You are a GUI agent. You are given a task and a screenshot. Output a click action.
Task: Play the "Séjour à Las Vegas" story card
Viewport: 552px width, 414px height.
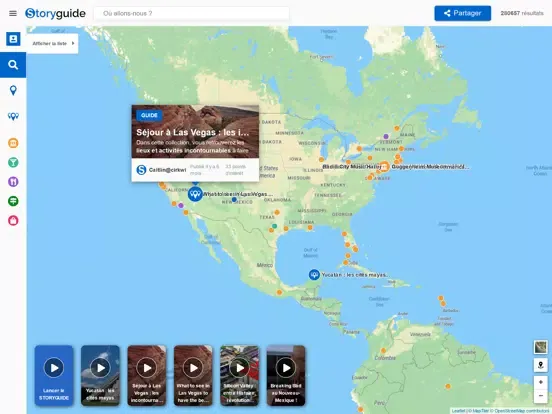pyautogui.click(x=147, y=376)
